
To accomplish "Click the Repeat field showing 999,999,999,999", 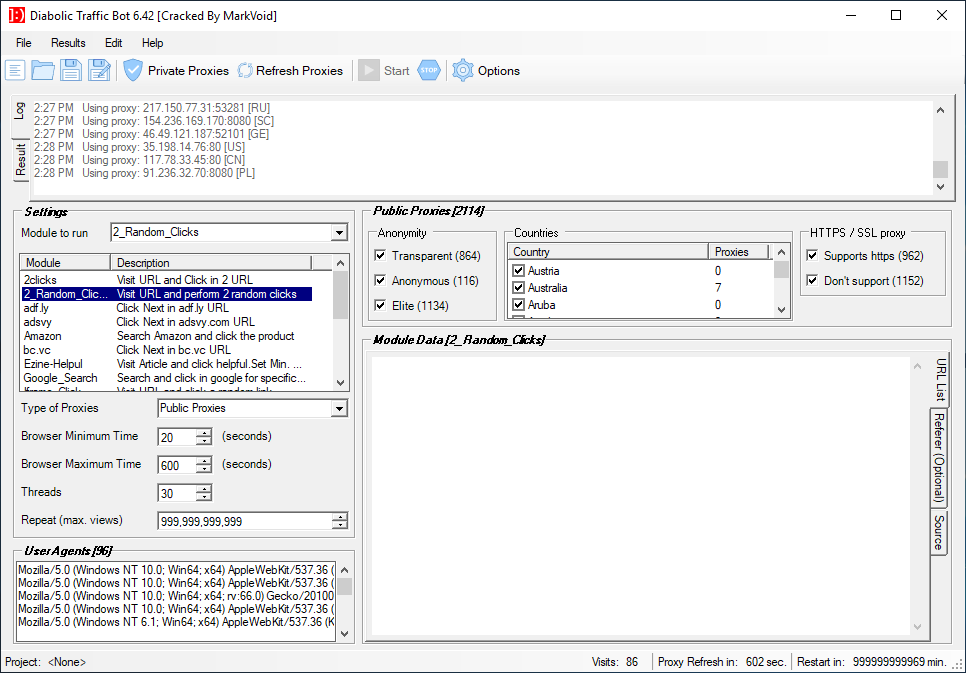I will (245, 521).
